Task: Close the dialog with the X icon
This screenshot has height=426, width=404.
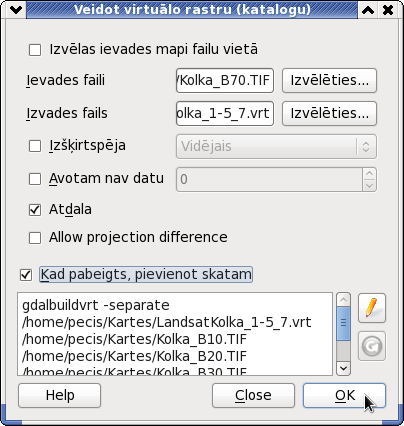Action: click(x=388, y=10)
